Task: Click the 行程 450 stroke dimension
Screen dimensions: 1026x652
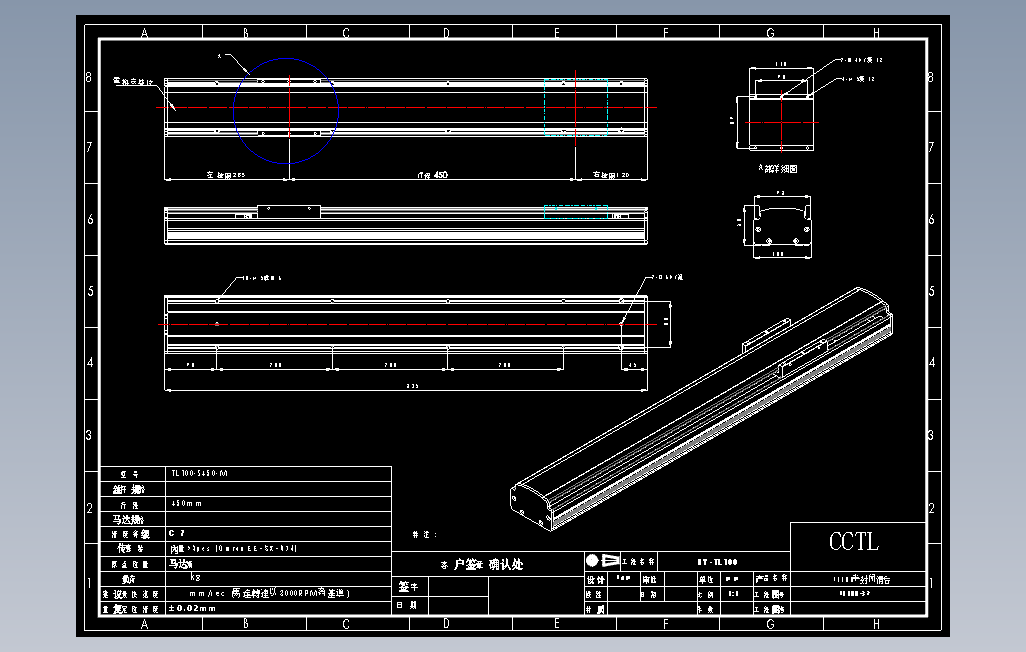Action: (433, 175)
